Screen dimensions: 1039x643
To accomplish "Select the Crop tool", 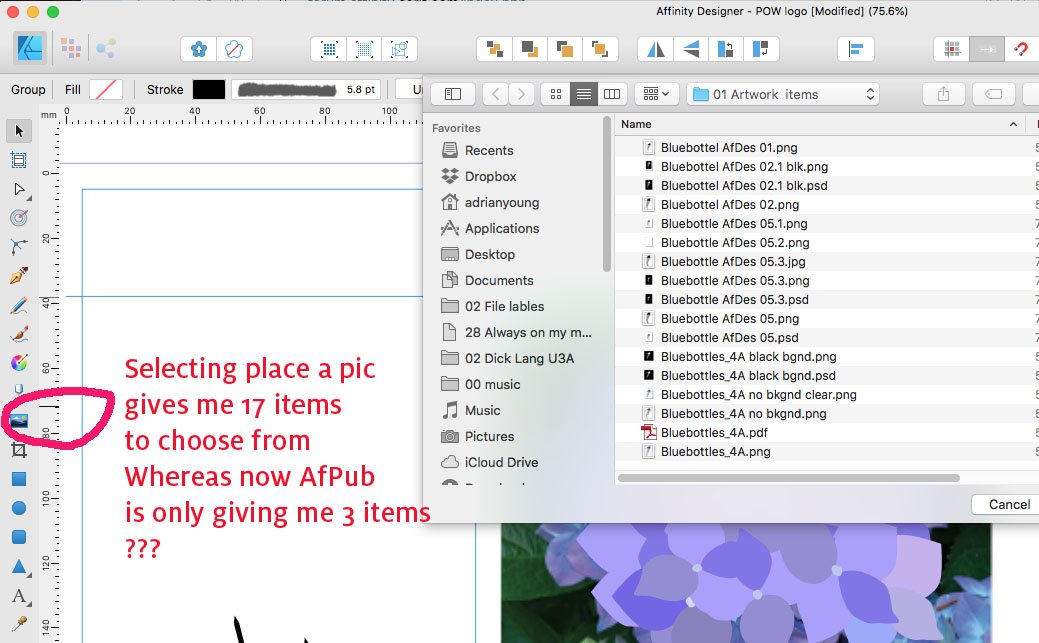I will 18,449.
